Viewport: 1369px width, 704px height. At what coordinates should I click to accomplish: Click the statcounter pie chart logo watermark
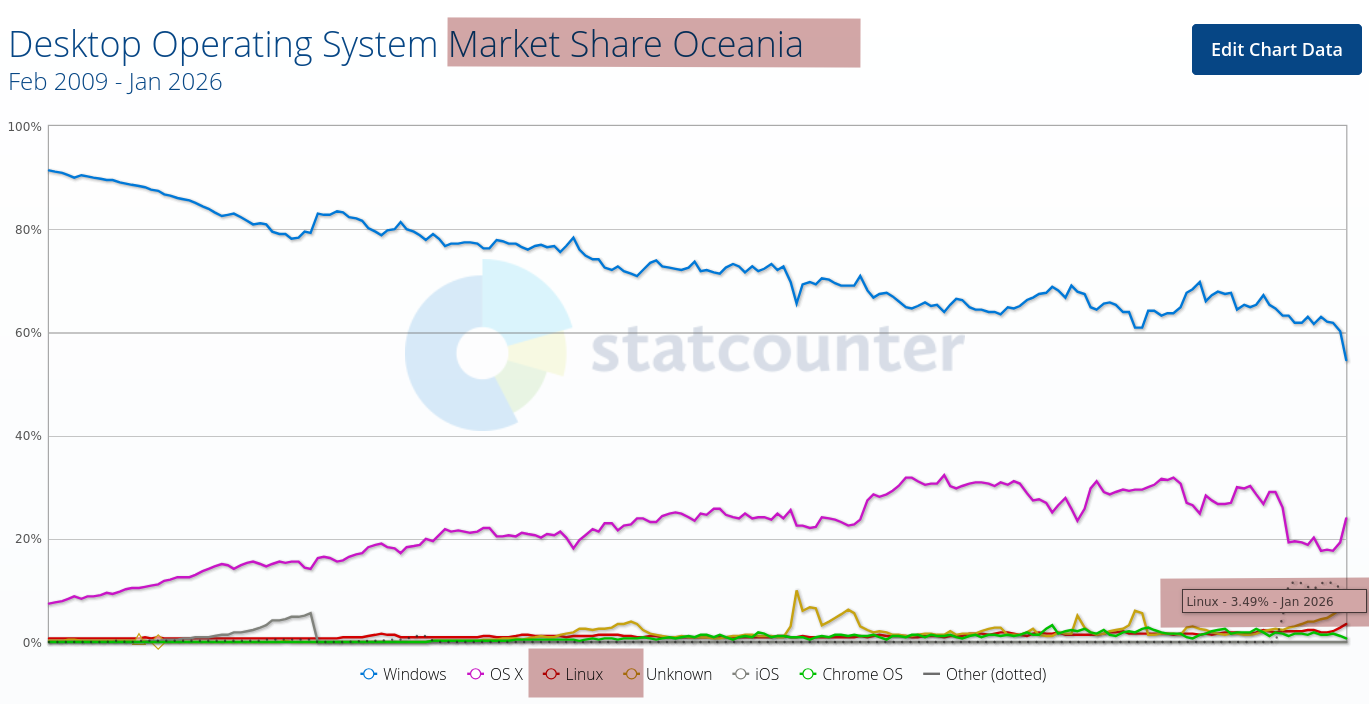pos(488,345)
